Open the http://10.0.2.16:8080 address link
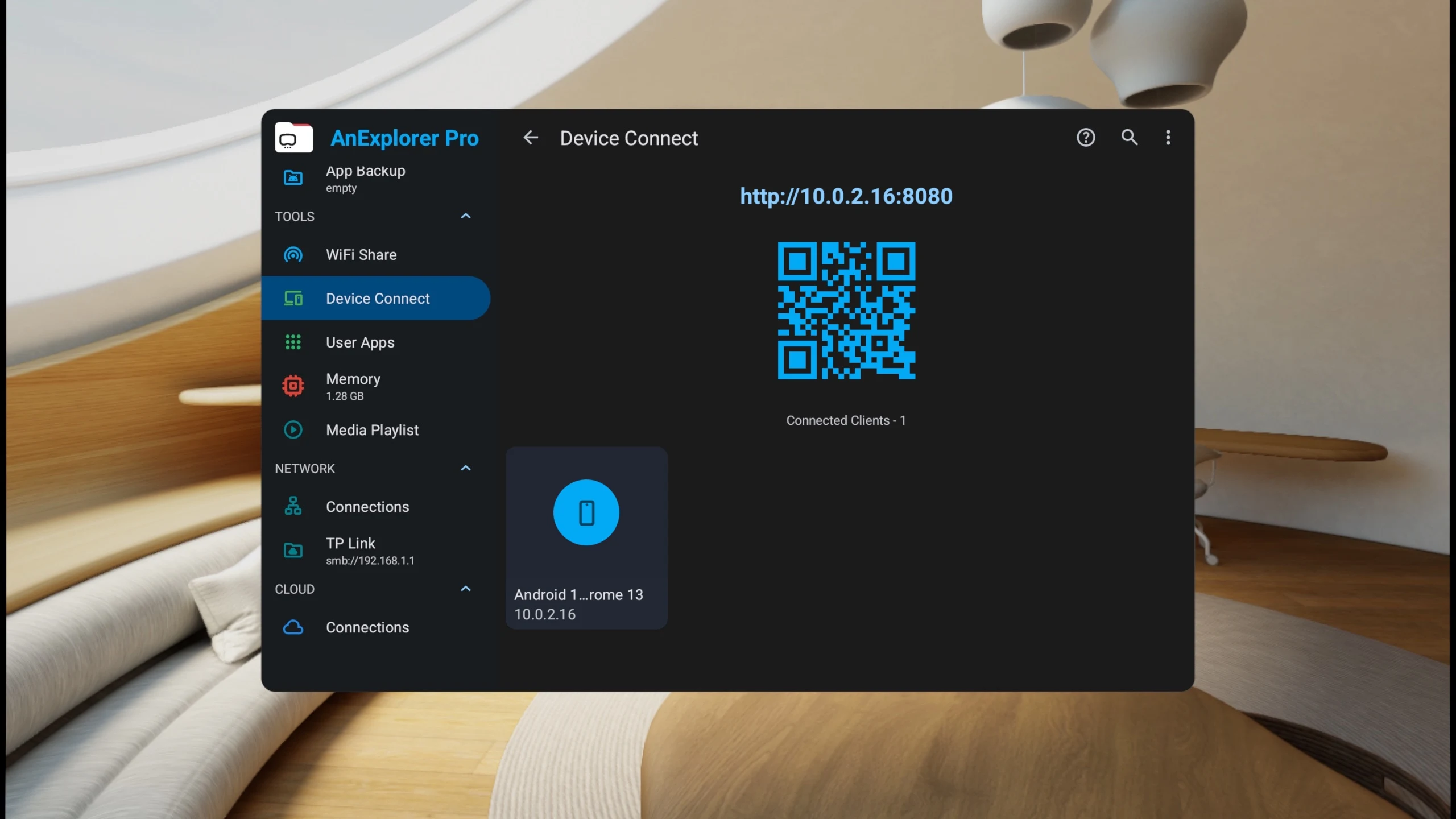 (846, 196)
